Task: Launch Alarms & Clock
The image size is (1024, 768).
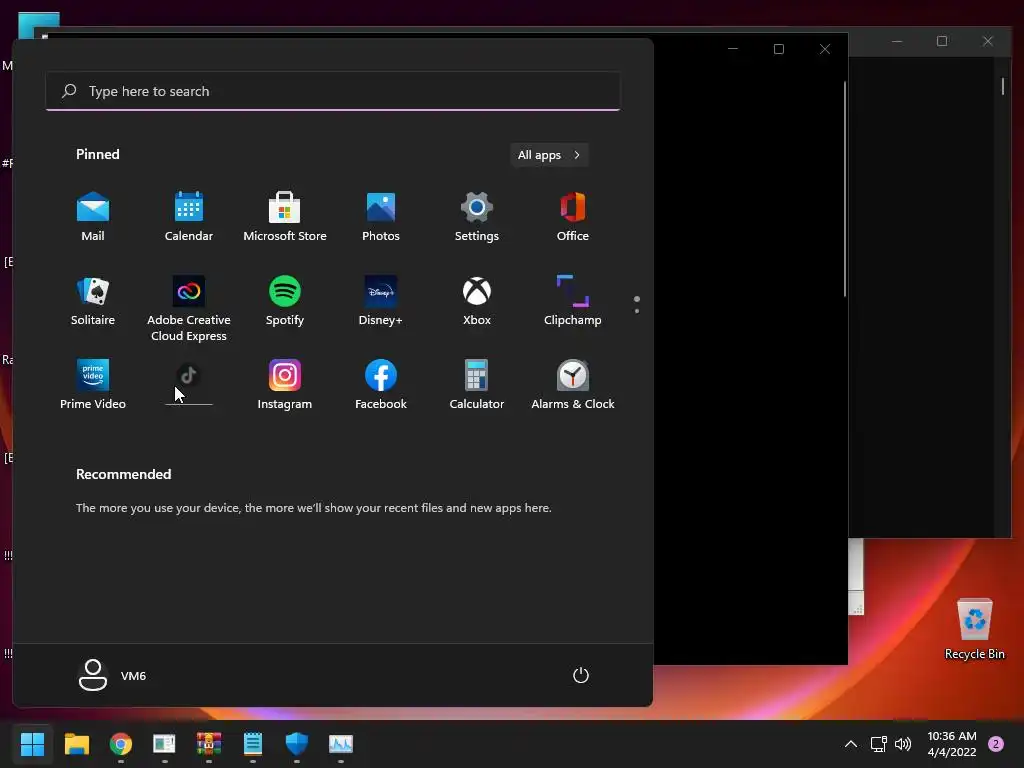Action: (573, 385)
